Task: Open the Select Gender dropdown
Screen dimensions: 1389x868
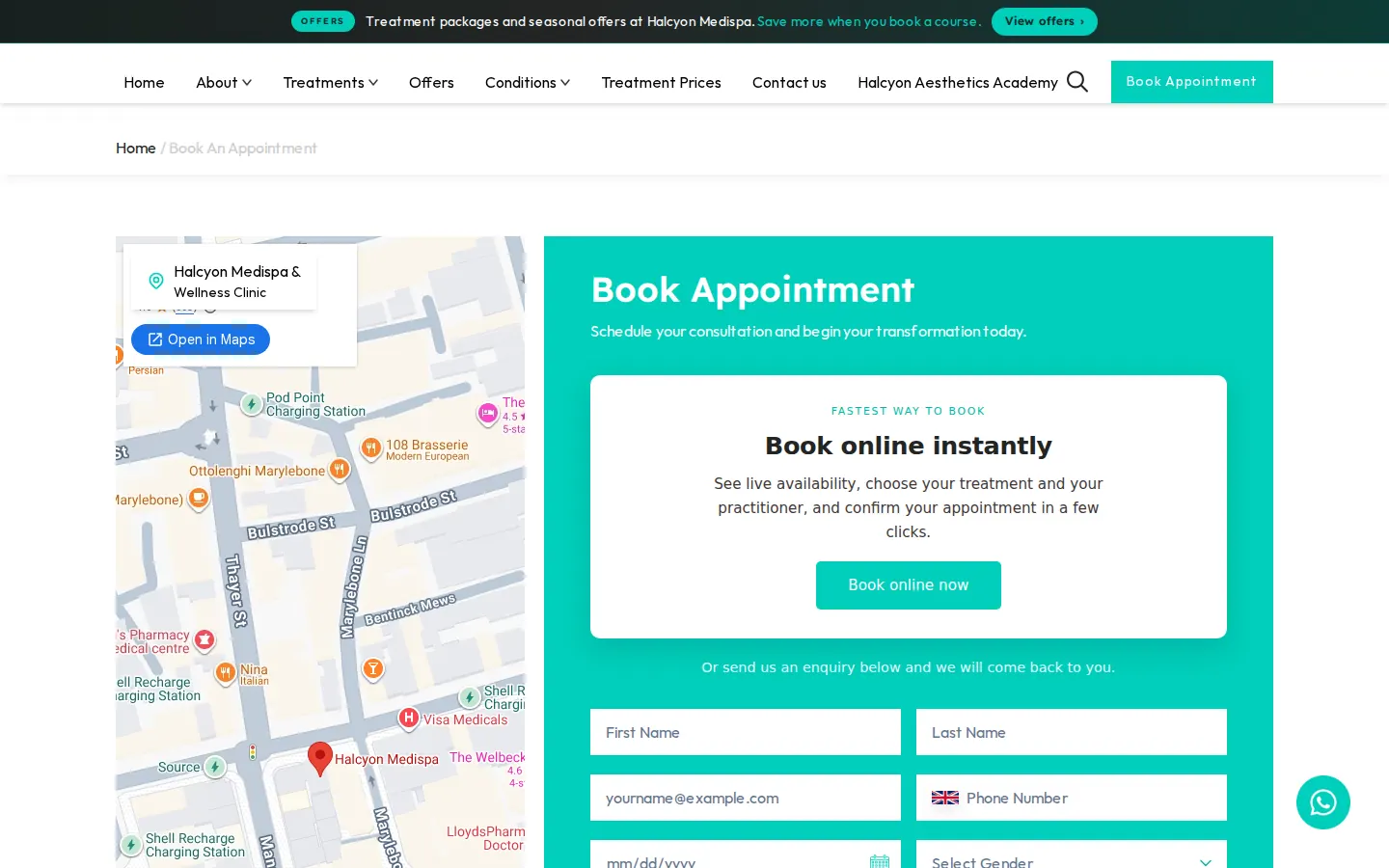Action: click(1072, 854)
